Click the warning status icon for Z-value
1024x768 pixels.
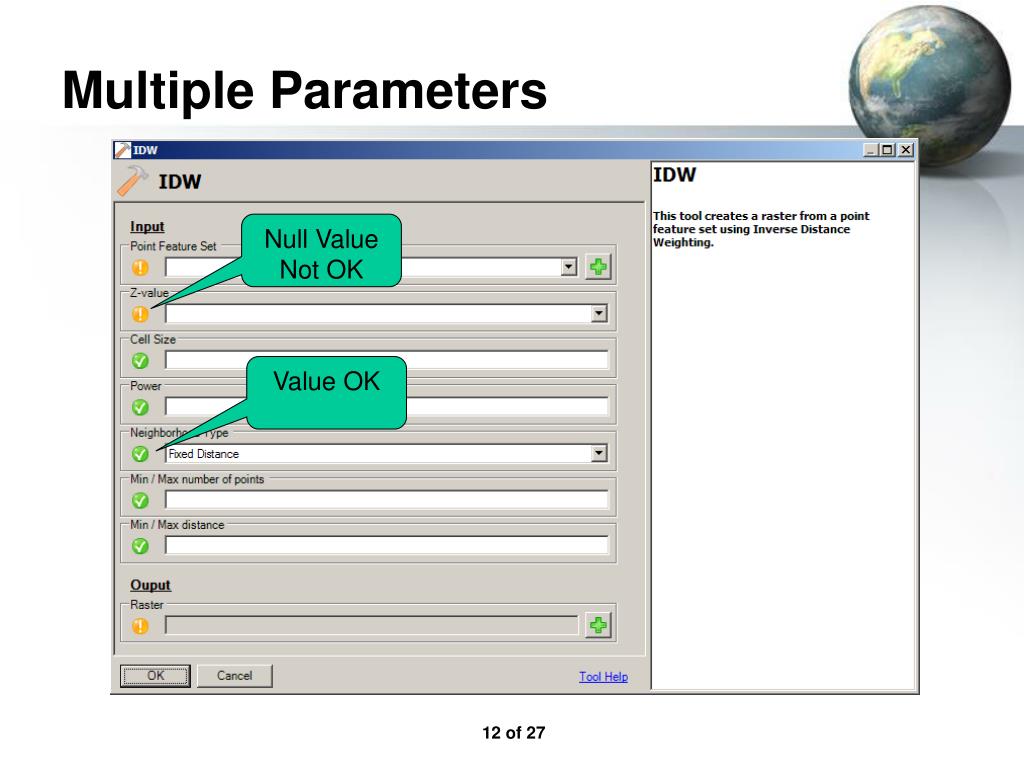(x=140, y=314)
